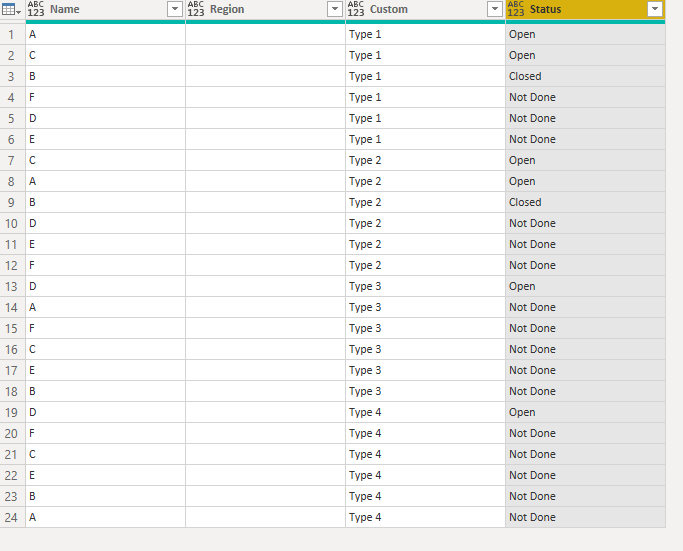This screenshot has height=551, width=683.
Task: Click 'Open' status in row 2
Action: (x=585, y=55)
